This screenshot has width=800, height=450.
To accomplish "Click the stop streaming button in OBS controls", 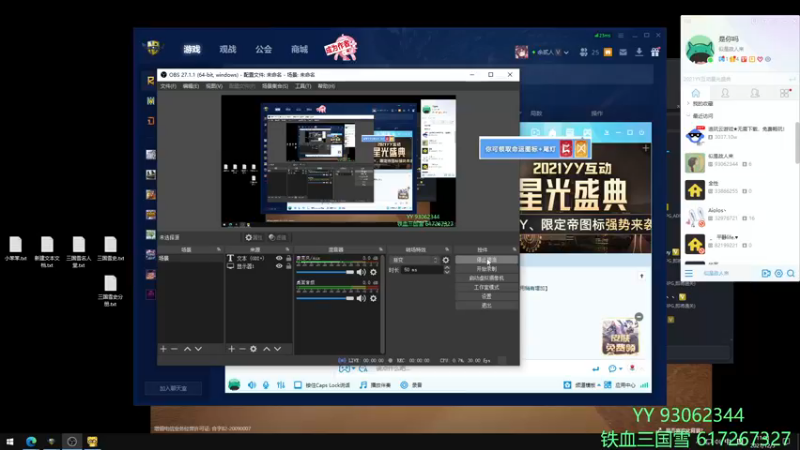I will click(487, 260).
